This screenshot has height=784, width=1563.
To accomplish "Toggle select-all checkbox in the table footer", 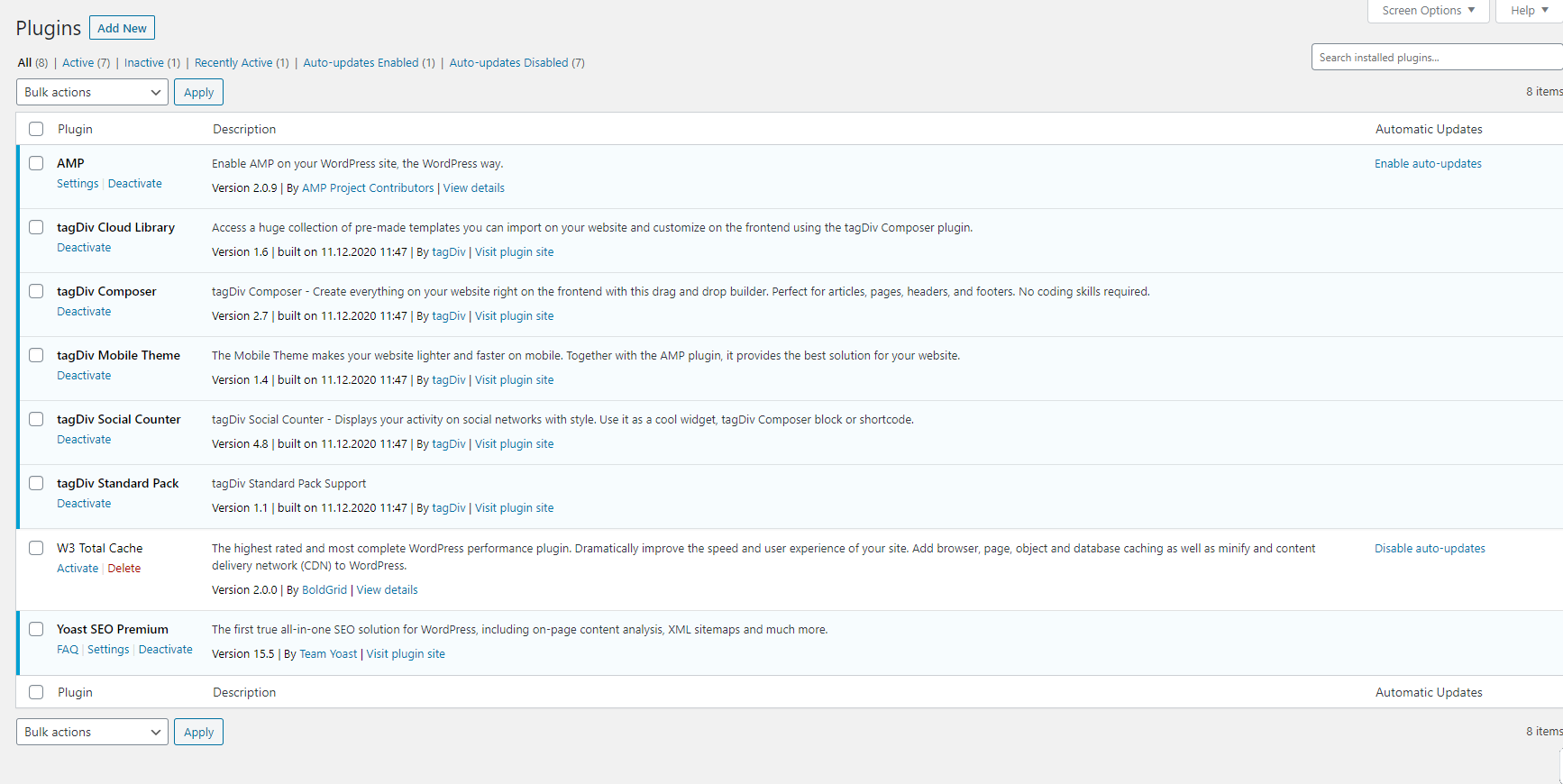I will click(x=36, y=692).
